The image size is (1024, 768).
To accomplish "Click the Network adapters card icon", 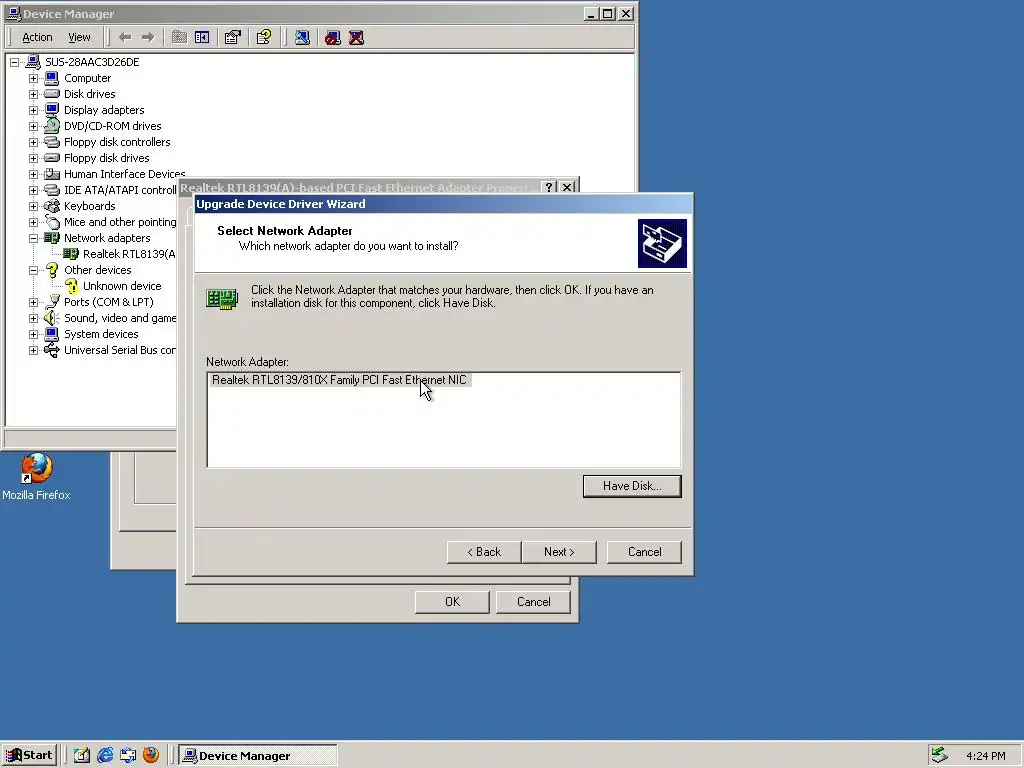I will (52, 238).
